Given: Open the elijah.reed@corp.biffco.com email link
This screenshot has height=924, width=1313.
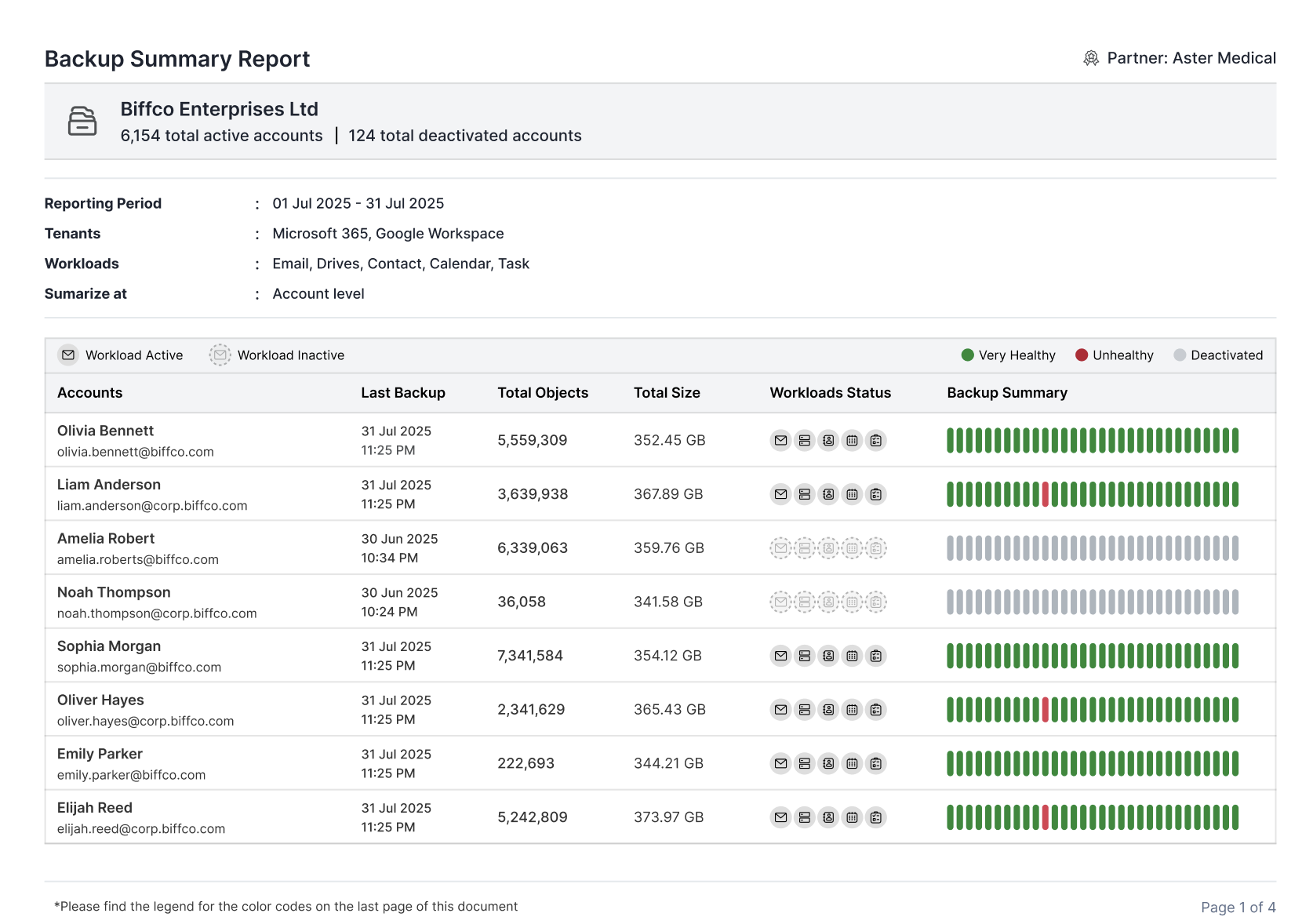Looking at the screenshot, I should [x=141, y=829].
